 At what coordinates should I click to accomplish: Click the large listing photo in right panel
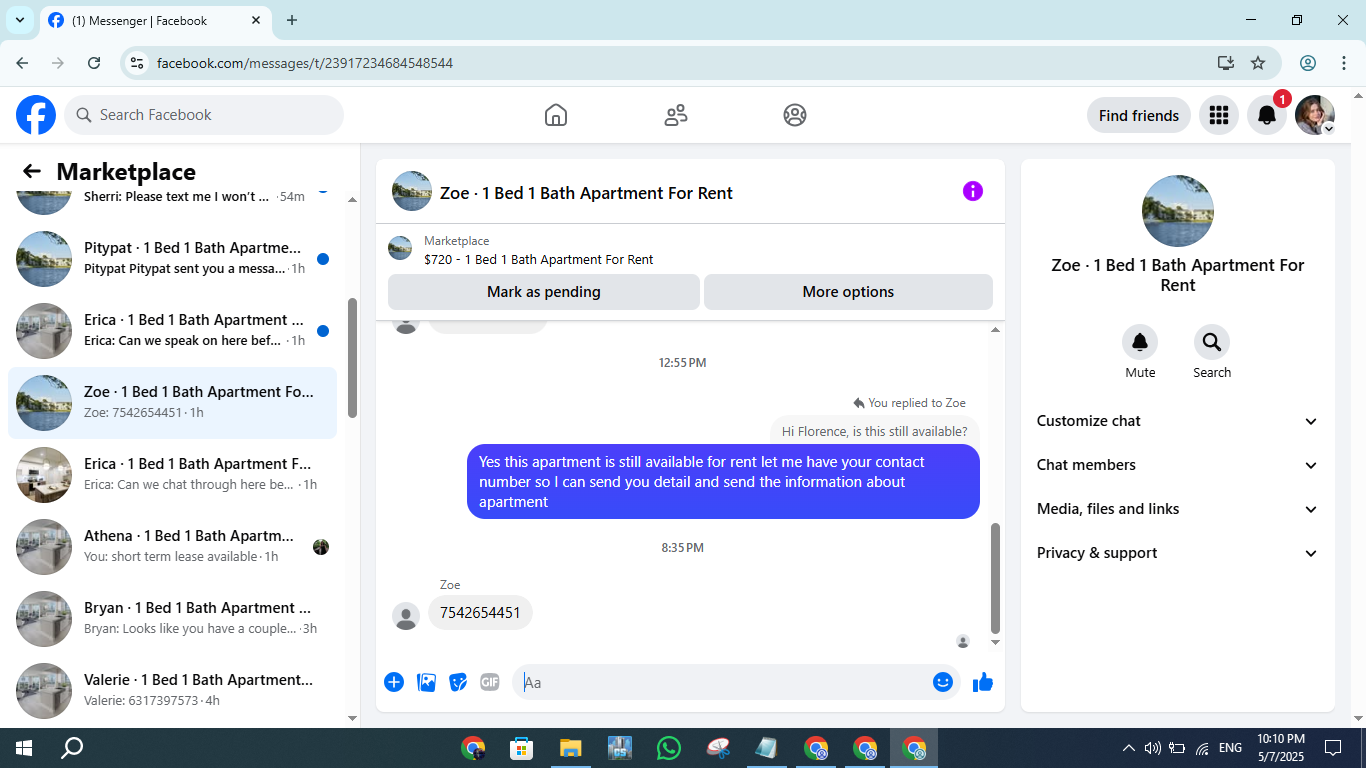coord(1178,211)
